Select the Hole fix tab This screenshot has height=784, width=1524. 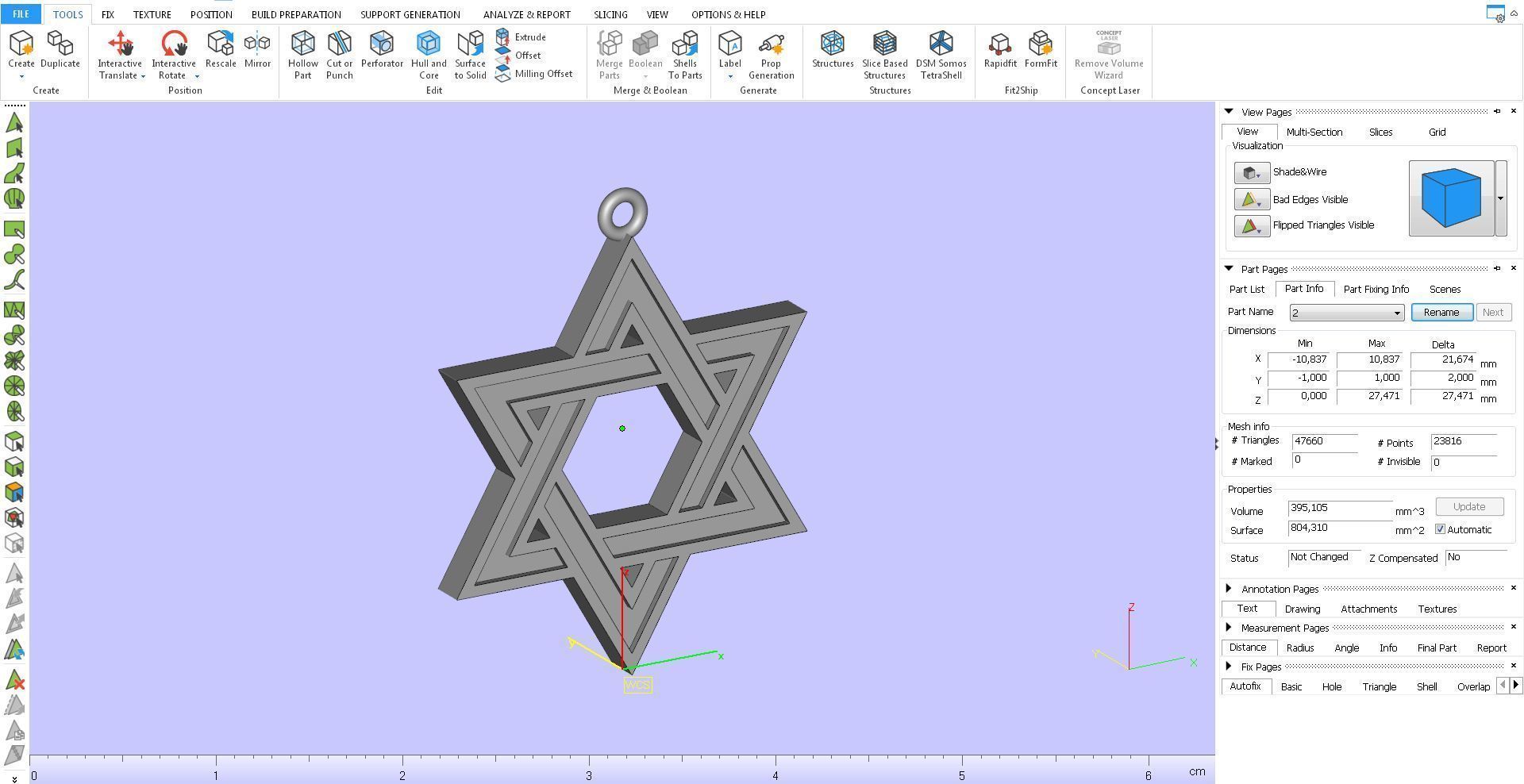point(1332,687)
